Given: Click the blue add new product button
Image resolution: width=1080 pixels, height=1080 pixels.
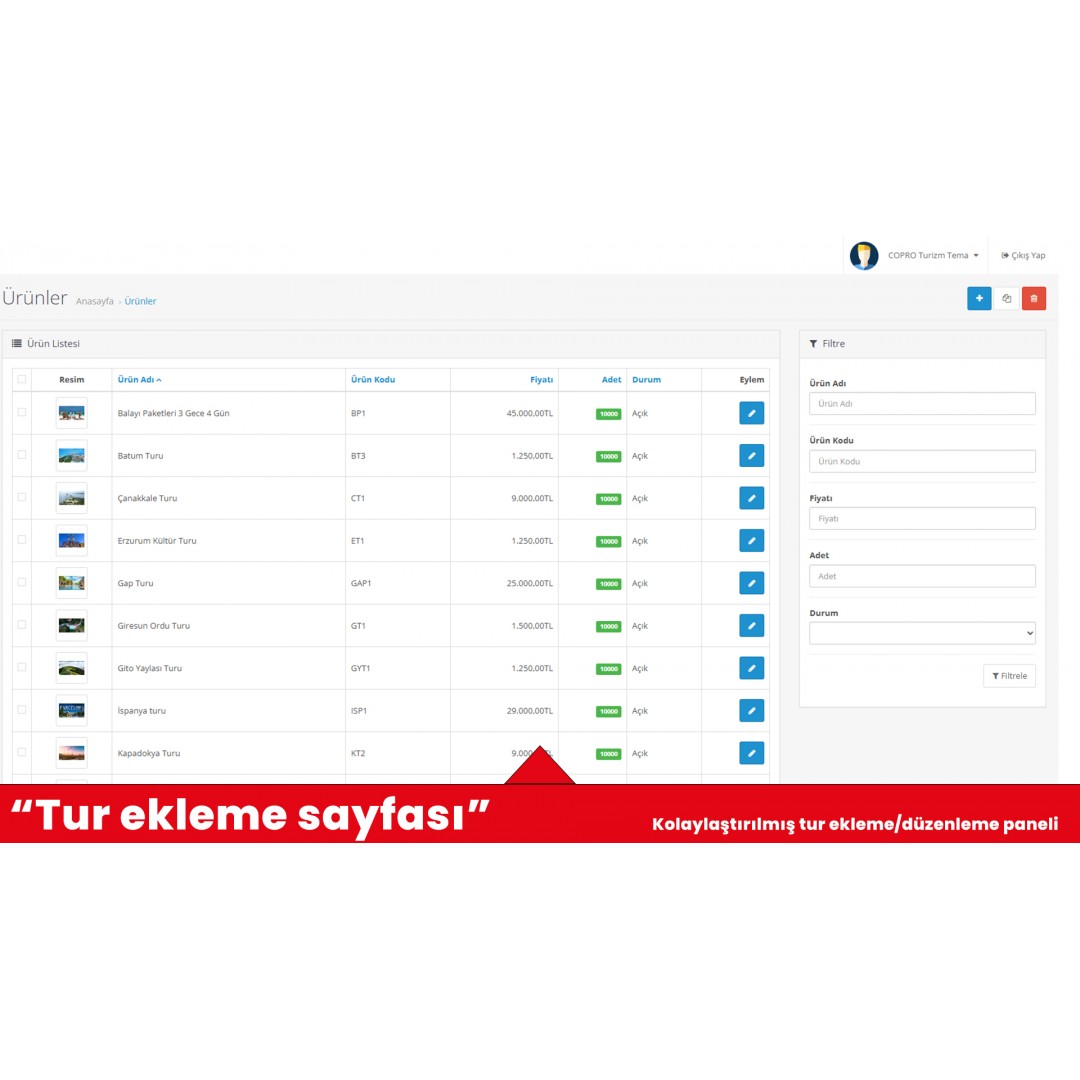Looking at the screenshot, I should (x=979, y=298).
